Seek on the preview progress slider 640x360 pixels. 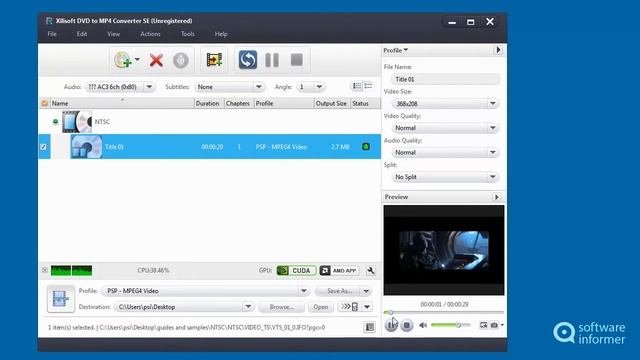point(444,313)
